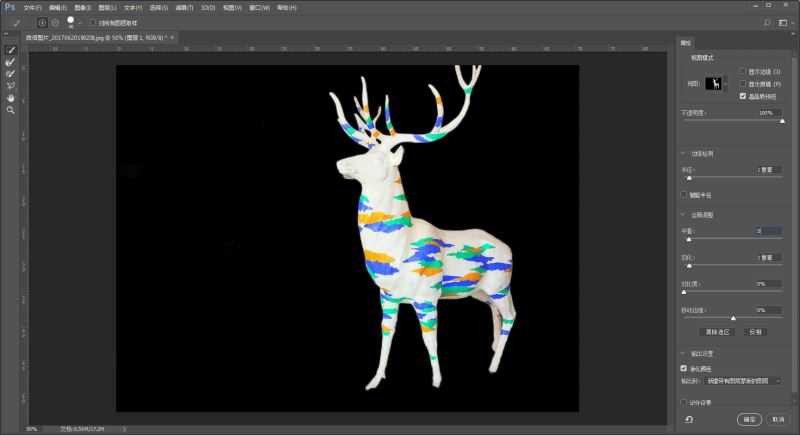Toggle the Smart Radius checkbox
The width and height of the screenshot is (800, 435).
pos(682,194)
